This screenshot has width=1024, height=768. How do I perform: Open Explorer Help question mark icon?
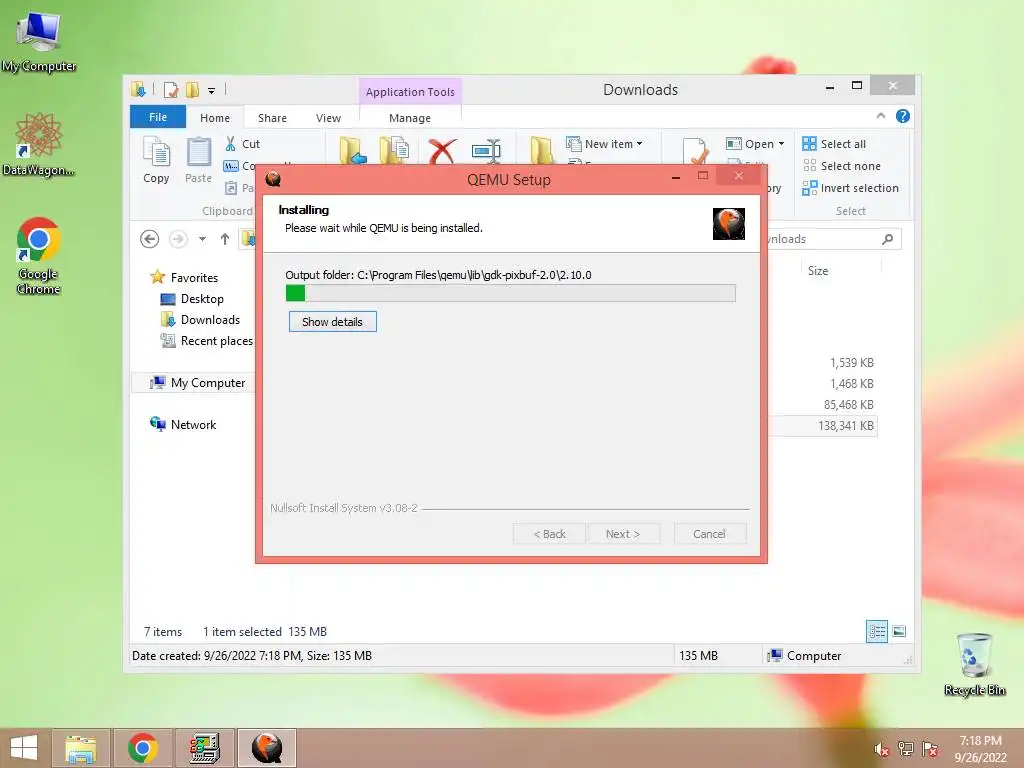click(x=903, y=116)
